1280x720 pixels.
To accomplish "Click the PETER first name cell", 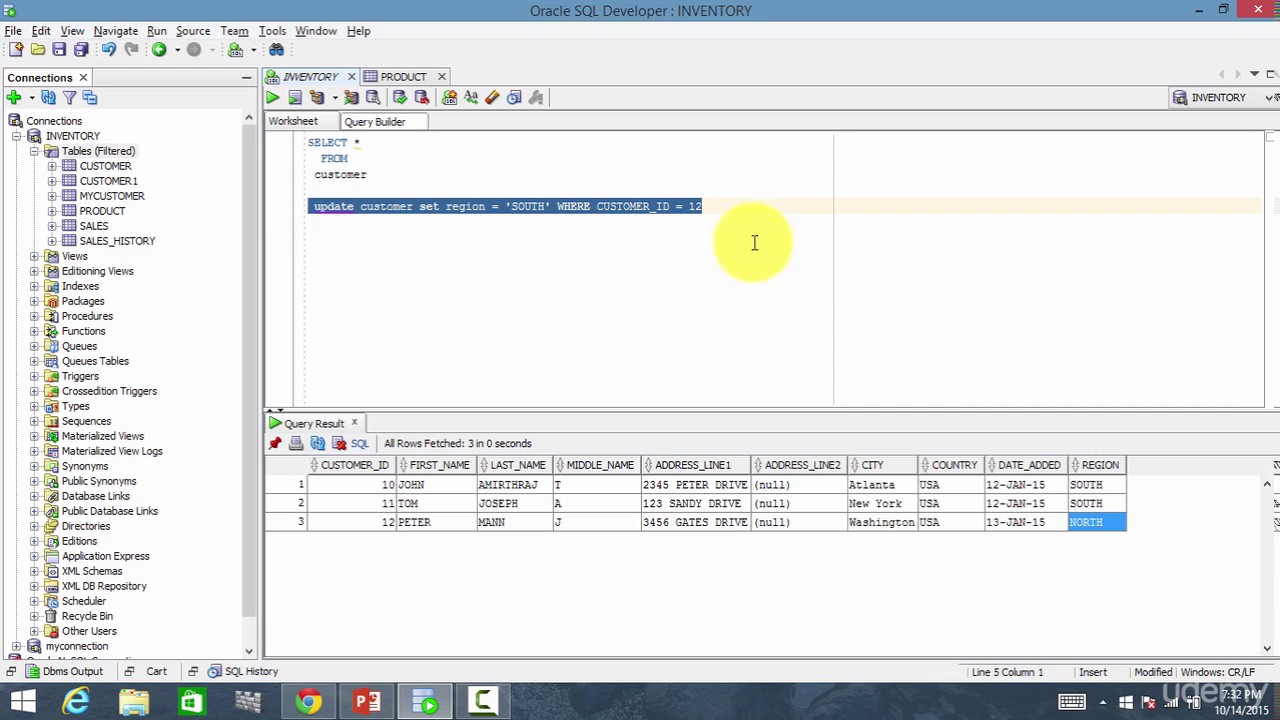I will coord(437,522).
